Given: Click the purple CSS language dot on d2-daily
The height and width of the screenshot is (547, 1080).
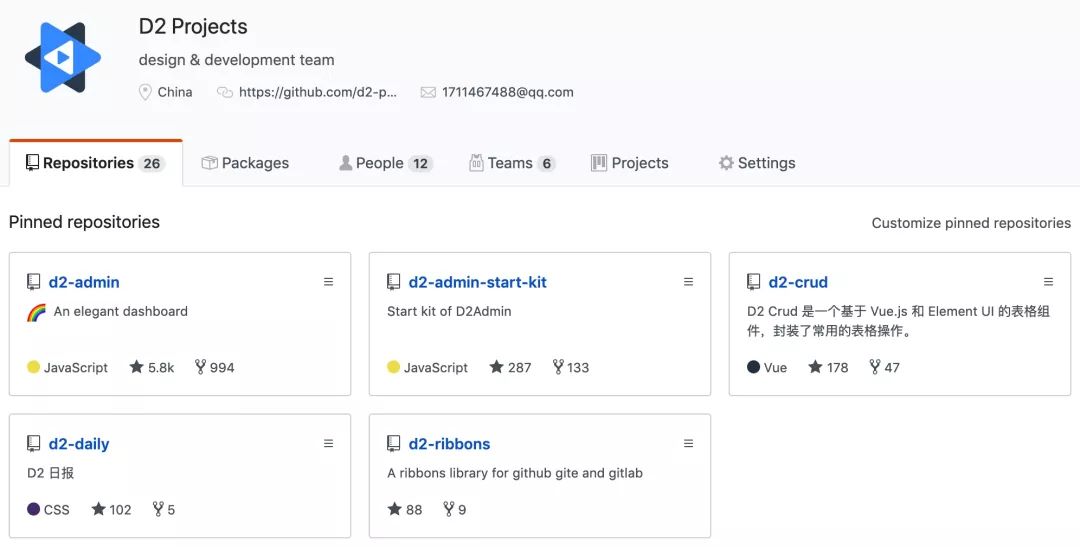Looking at the screenshot, I should [x=33, y=510].
